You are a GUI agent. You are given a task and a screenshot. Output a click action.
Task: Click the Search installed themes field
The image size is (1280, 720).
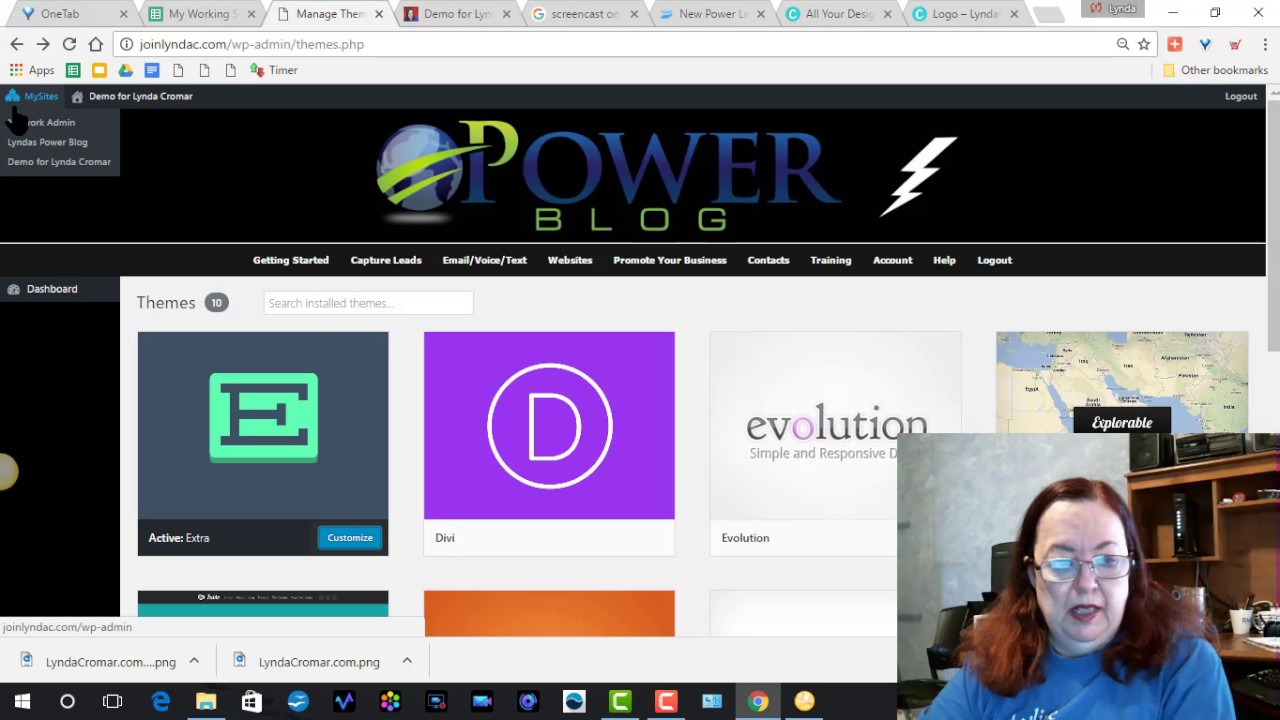coord(368,303)
